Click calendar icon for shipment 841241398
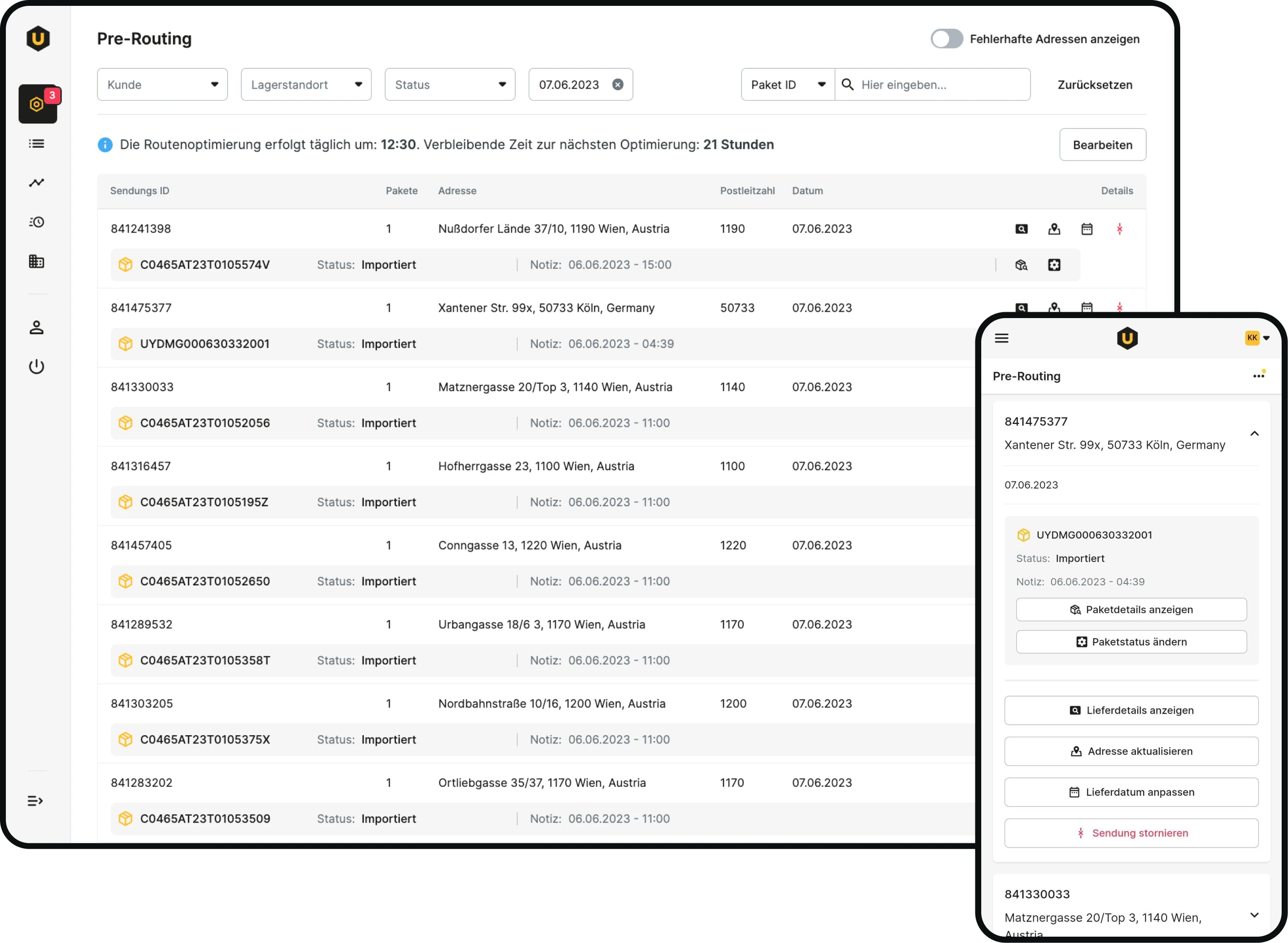Screen dimensions: 1288x943 [x=1087, y=229]
